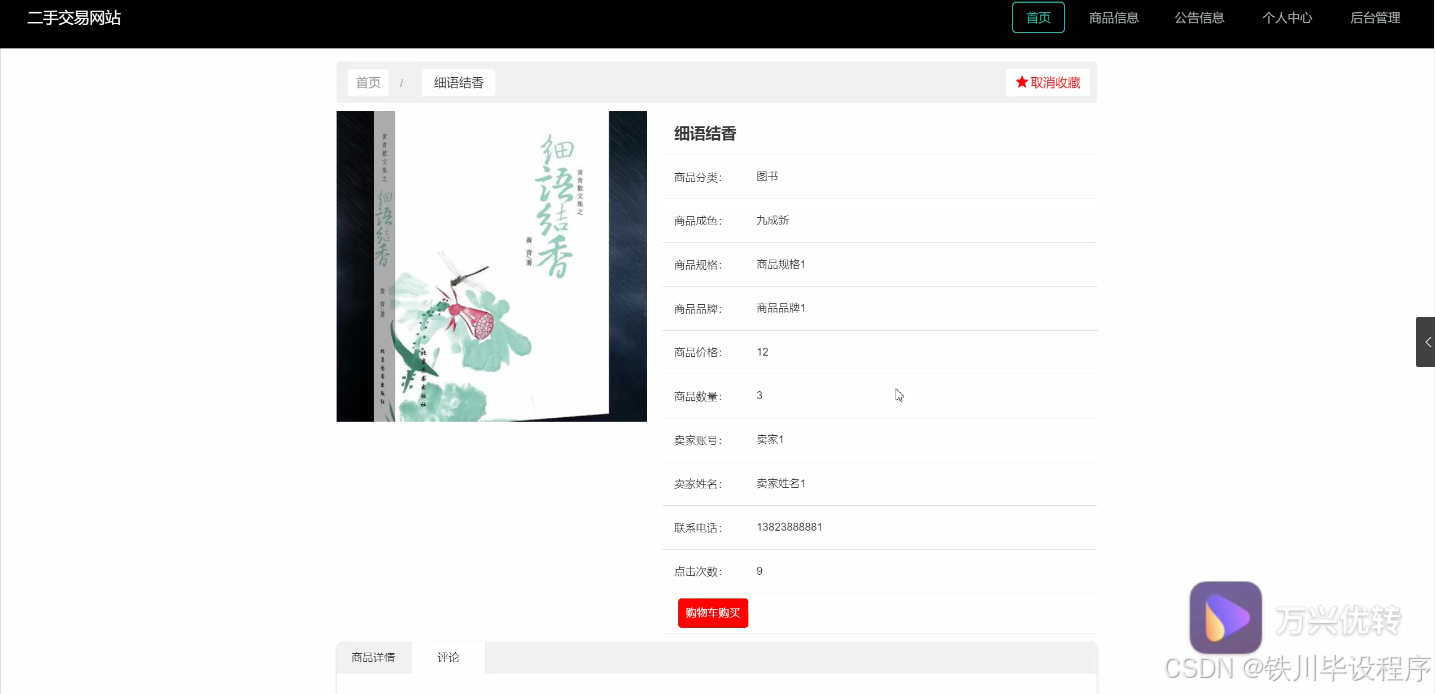
Task: Click the click-count value 9
Action: pyautogui.click(x=759, y=571)
